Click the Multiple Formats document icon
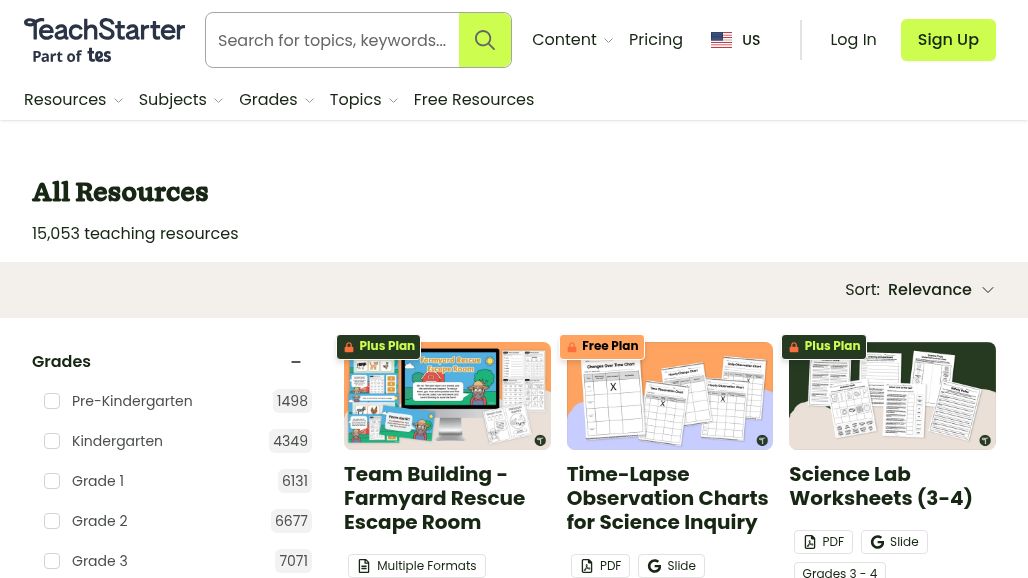This screenshot has height=578, width=1028. click(x=364, y=565)
